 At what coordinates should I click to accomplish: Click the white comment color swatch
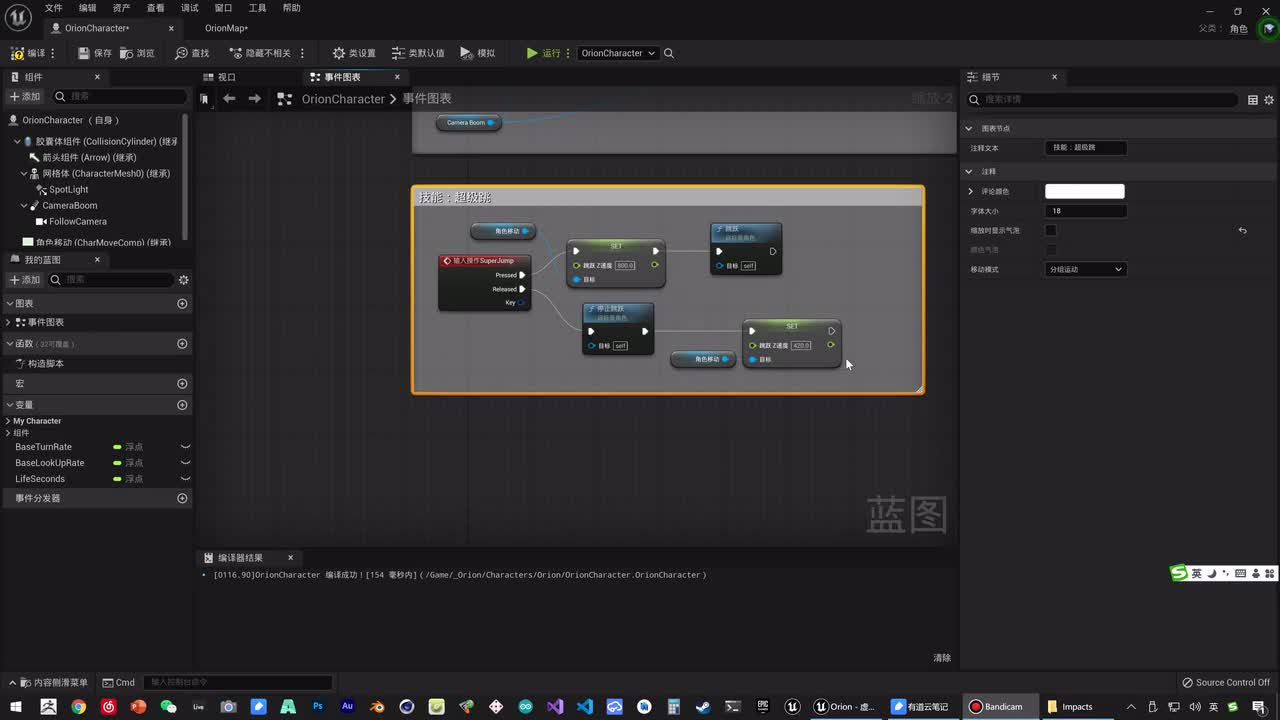click(1084, 191)
